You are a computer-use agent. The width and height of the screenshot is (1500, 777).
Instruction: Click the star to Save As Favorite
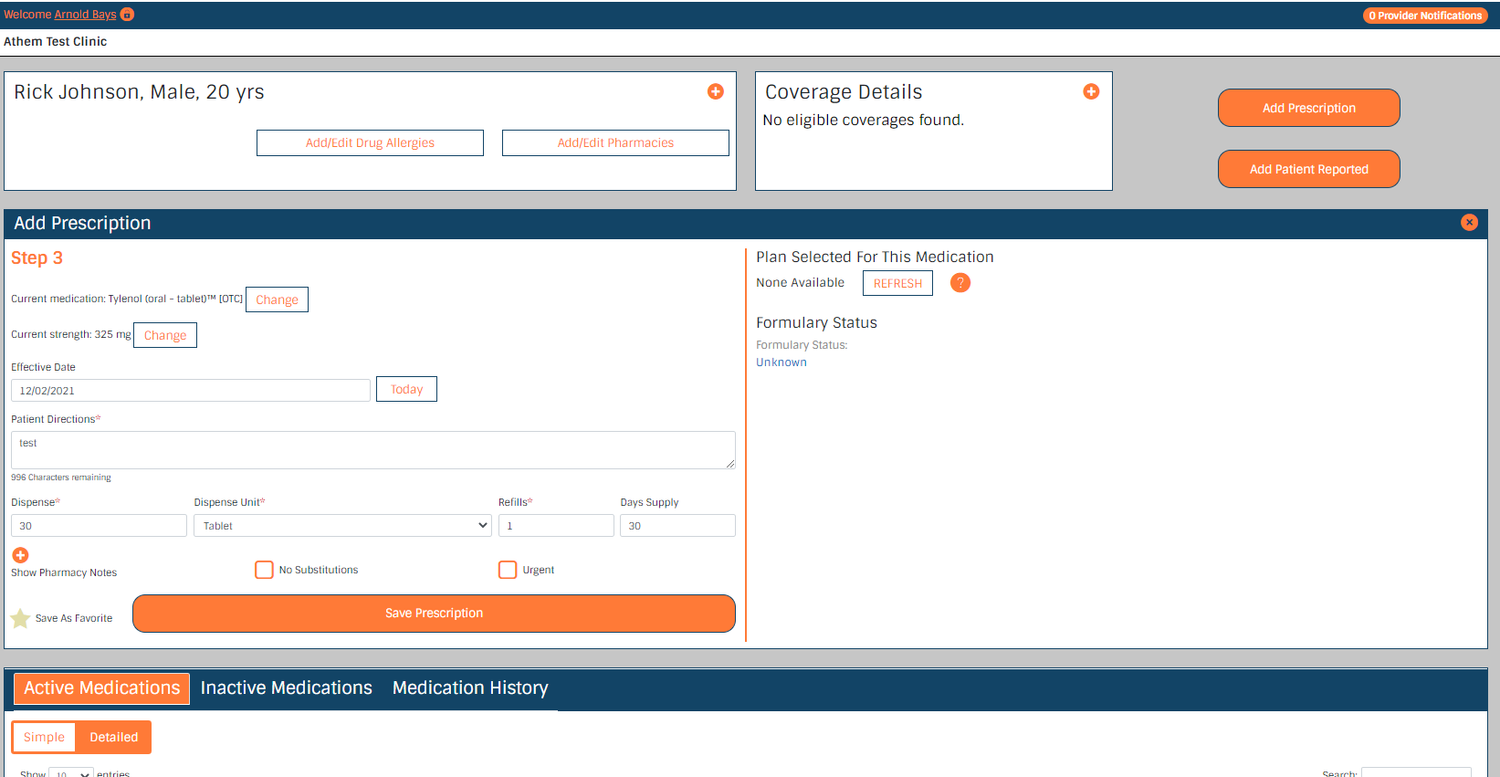tap(19, 617)
